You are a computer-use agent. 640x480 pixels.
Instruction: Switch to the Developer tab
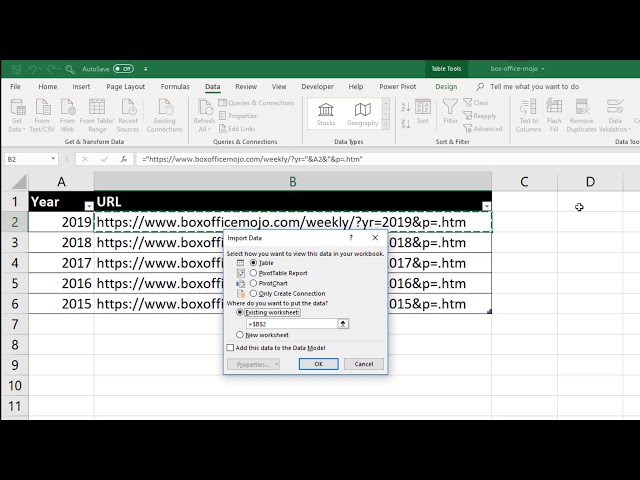pyautogui.click(x=317, y=87)
